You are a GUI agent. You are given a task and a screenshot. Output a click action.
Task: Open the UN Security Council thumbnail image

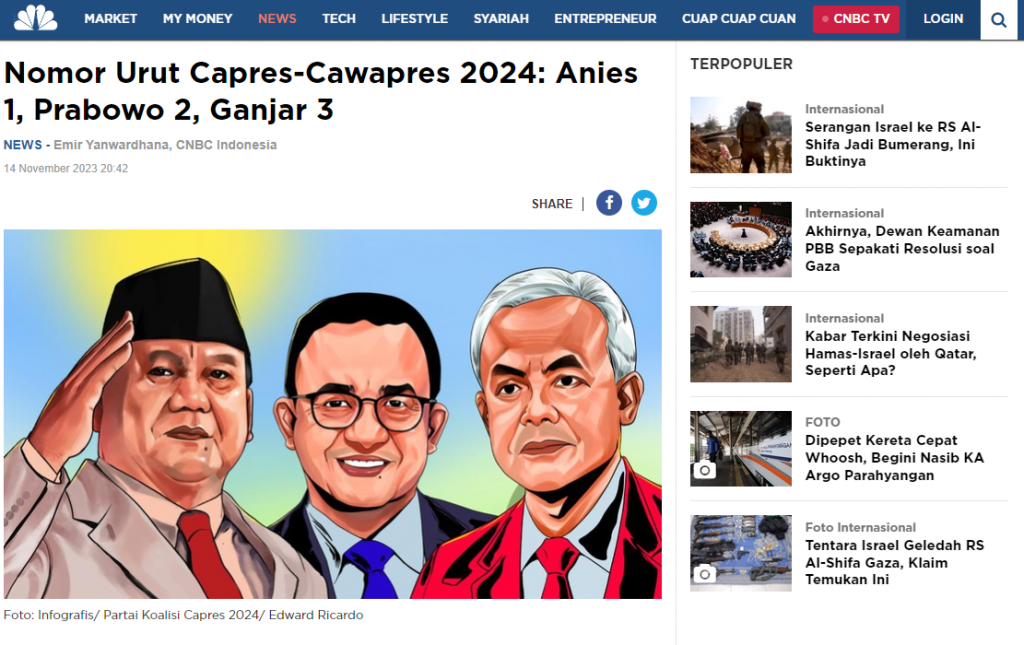pos(741,240)
